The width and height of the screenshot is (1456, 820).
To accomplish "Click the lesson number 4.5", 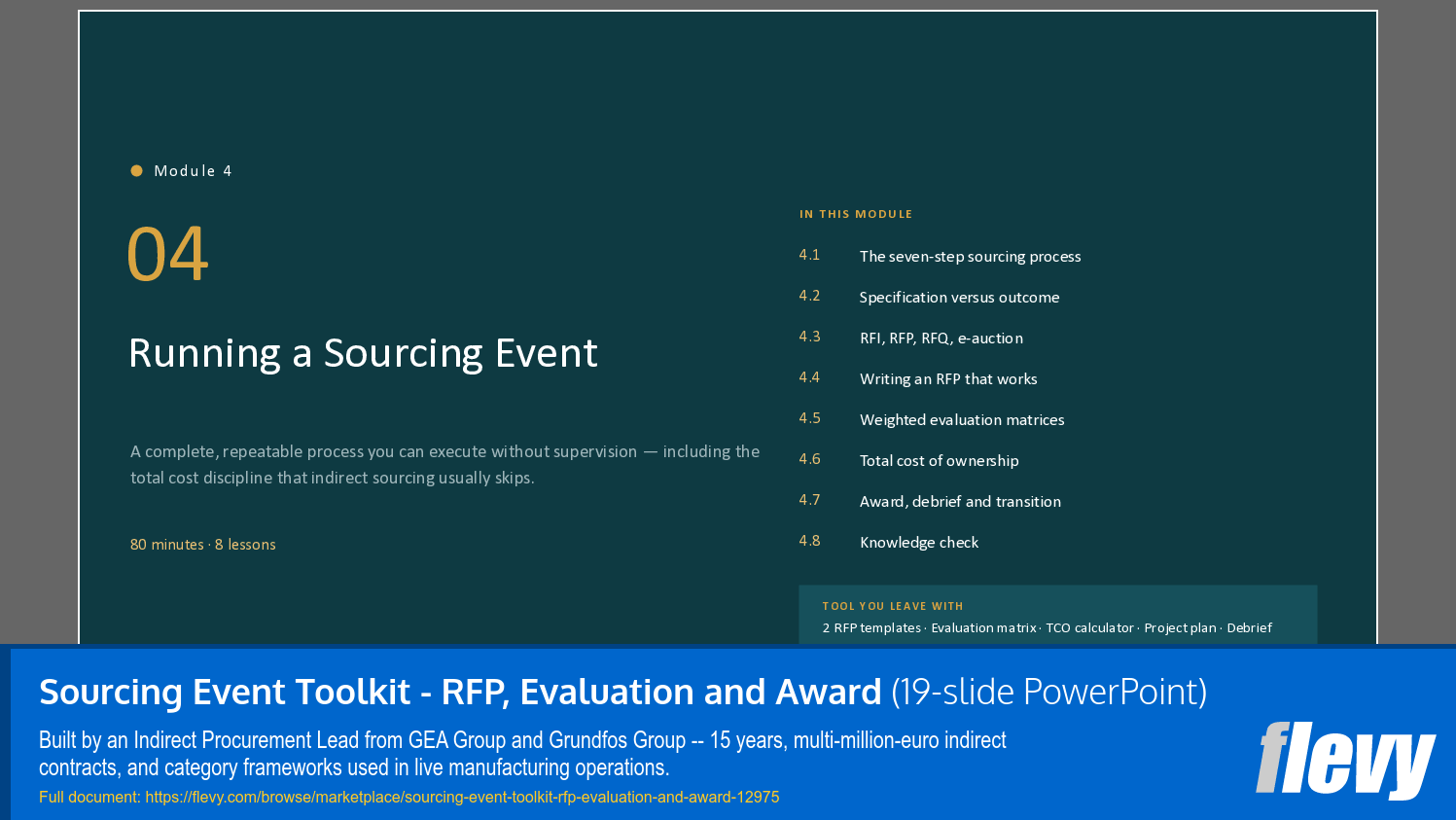I will pos(809,418).
